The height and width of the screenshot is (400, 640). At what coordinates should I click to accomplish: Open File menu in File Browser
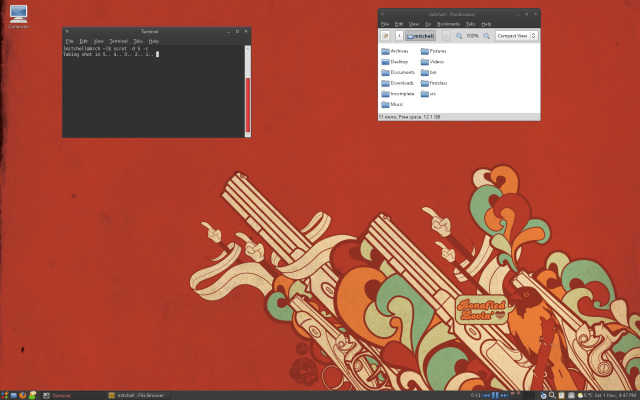384,24
